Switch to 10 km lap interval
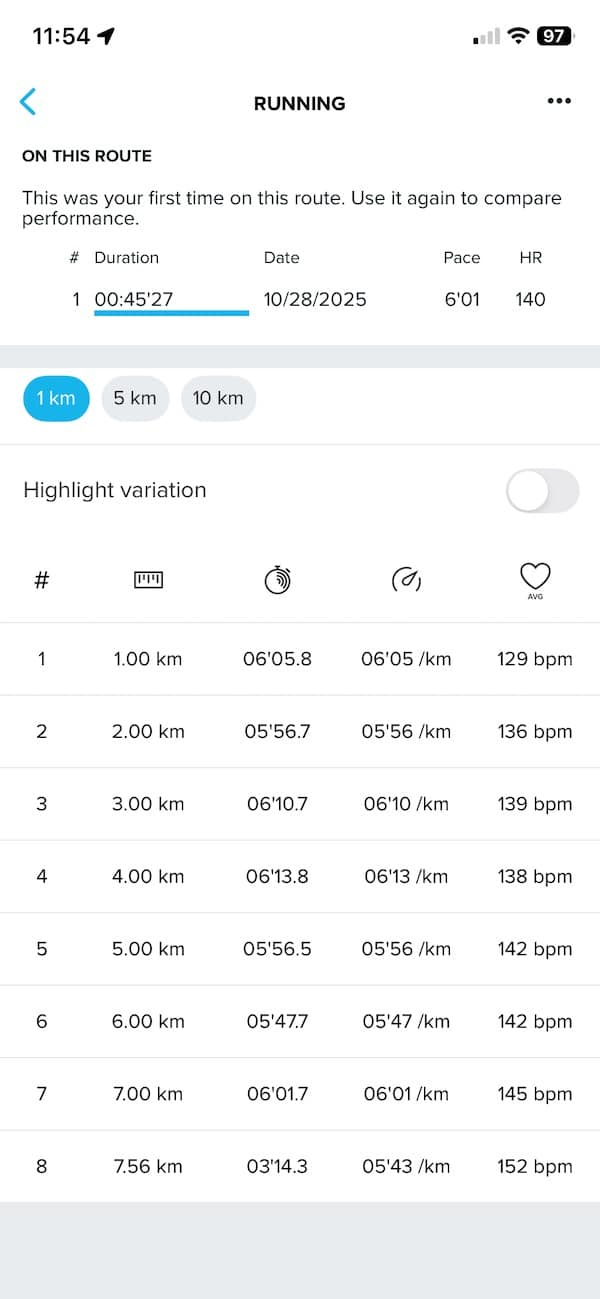This screenshot has height=1299, width=600. point(218,398)
